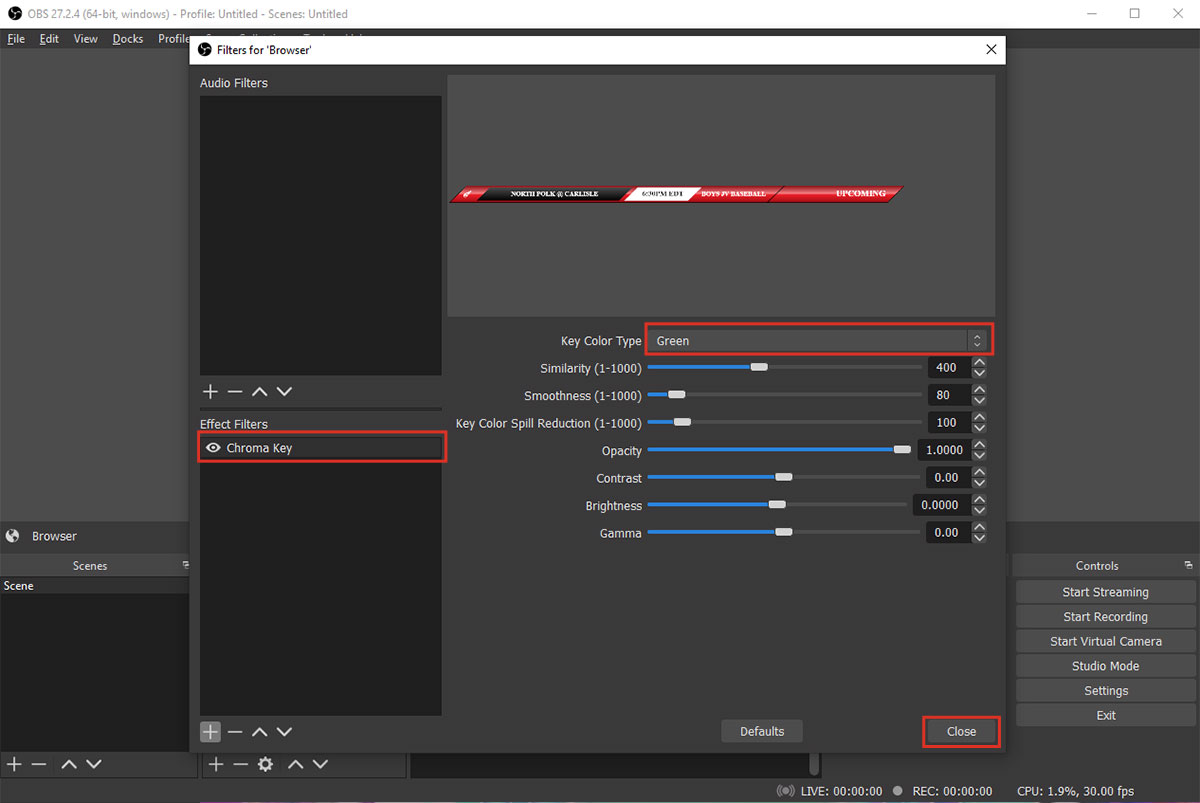This screenshot has height=803, width=1200.
Task: Remove scene using Scenes minus icon
Action: tap(39, 764)
